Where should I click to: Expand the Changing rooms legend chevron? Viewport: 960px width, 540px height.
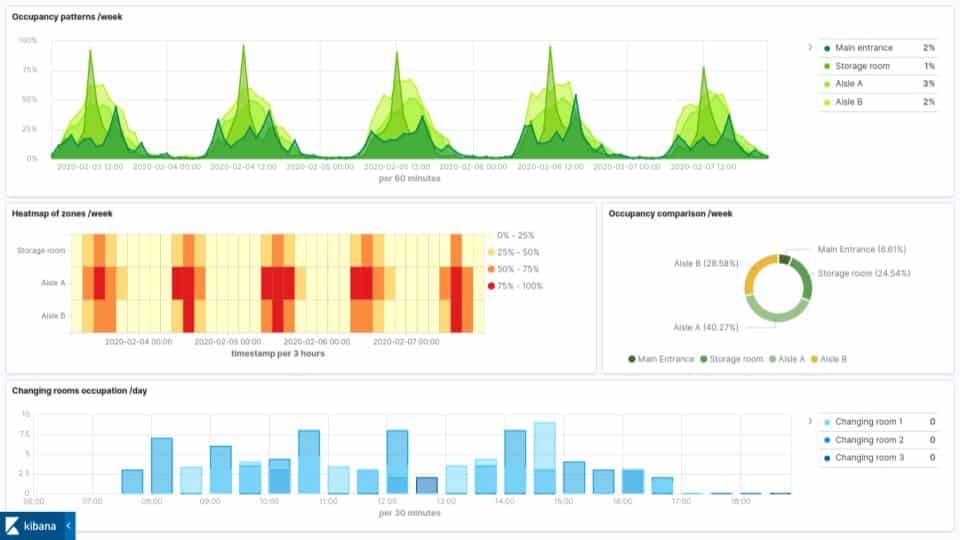point(810,421)
